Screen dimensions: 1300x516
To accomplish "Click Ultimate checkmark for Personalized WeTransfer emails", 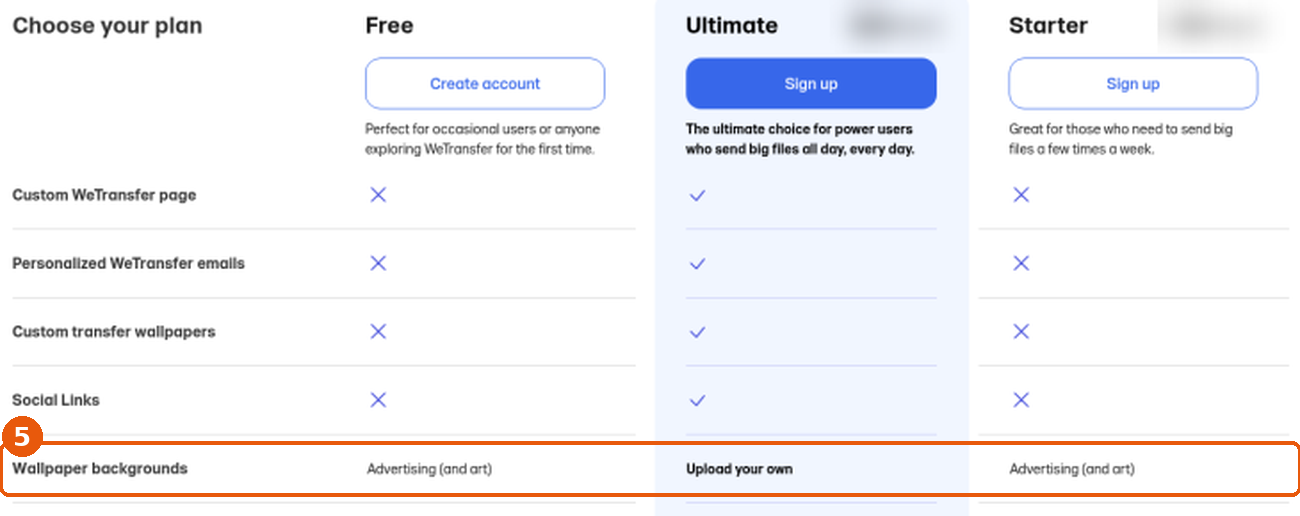I will click(x=698, y=264).
